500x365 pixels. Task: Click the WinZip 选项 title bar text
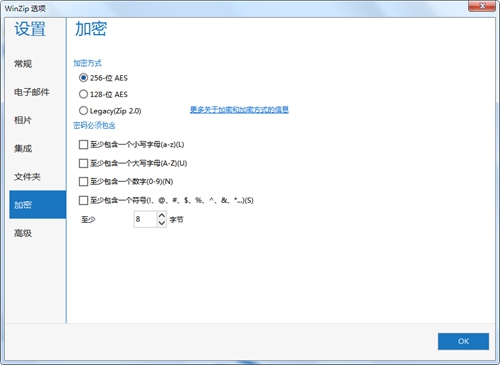(25, 8)
